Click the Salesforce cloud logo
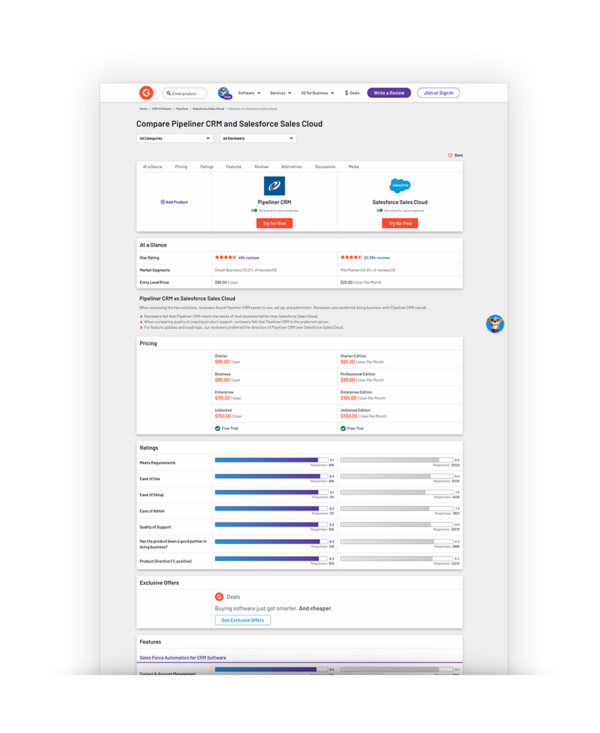The height and width of the screenshot is (733, 600). (400, 186)
